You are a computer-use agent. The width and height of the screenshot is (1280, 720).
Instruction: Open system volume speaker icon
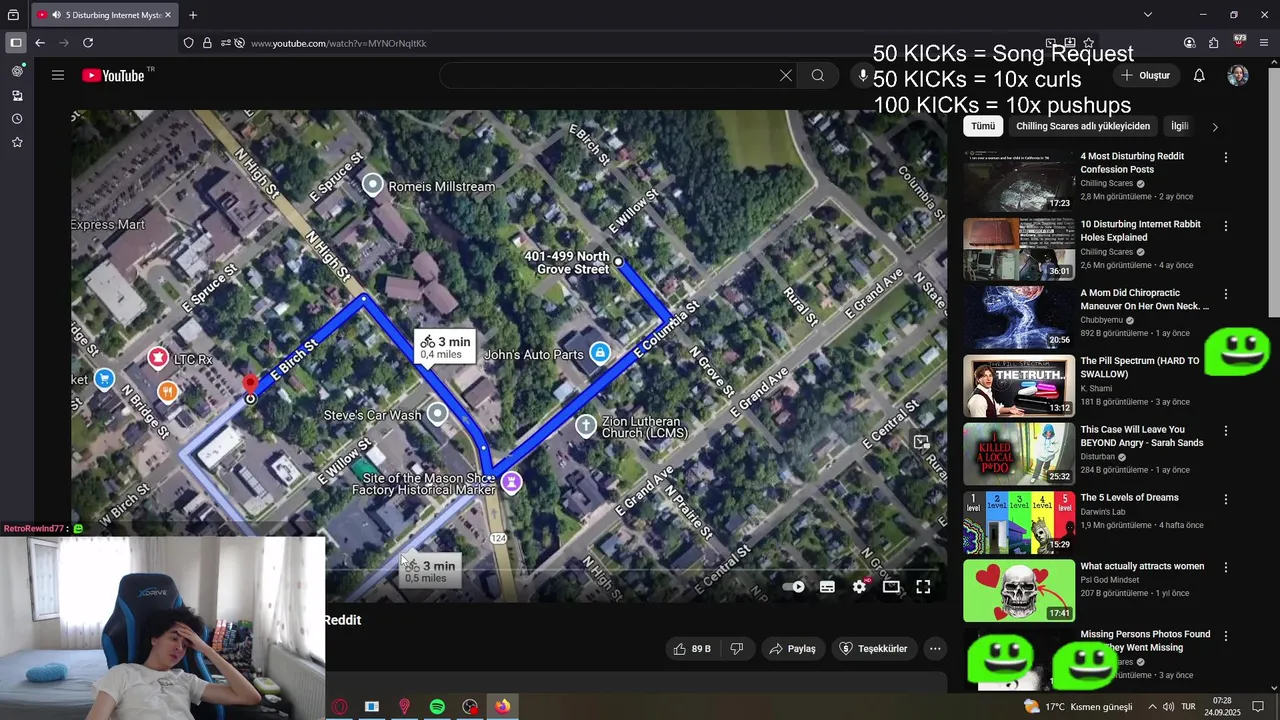tap(1168, 707)
